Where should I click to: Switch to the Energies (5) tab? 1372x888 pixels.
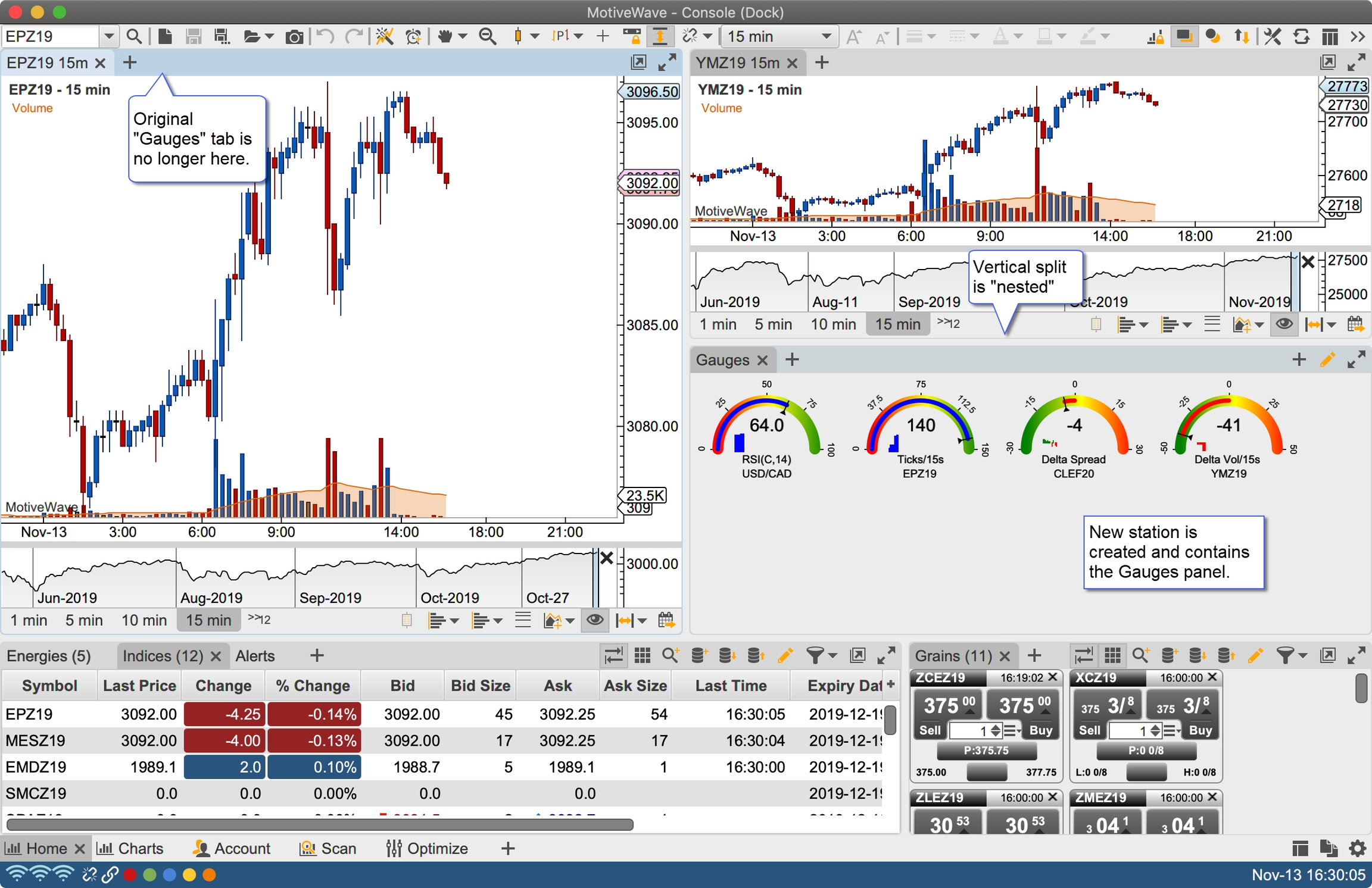pyautogui.click(x=49, y=656)
